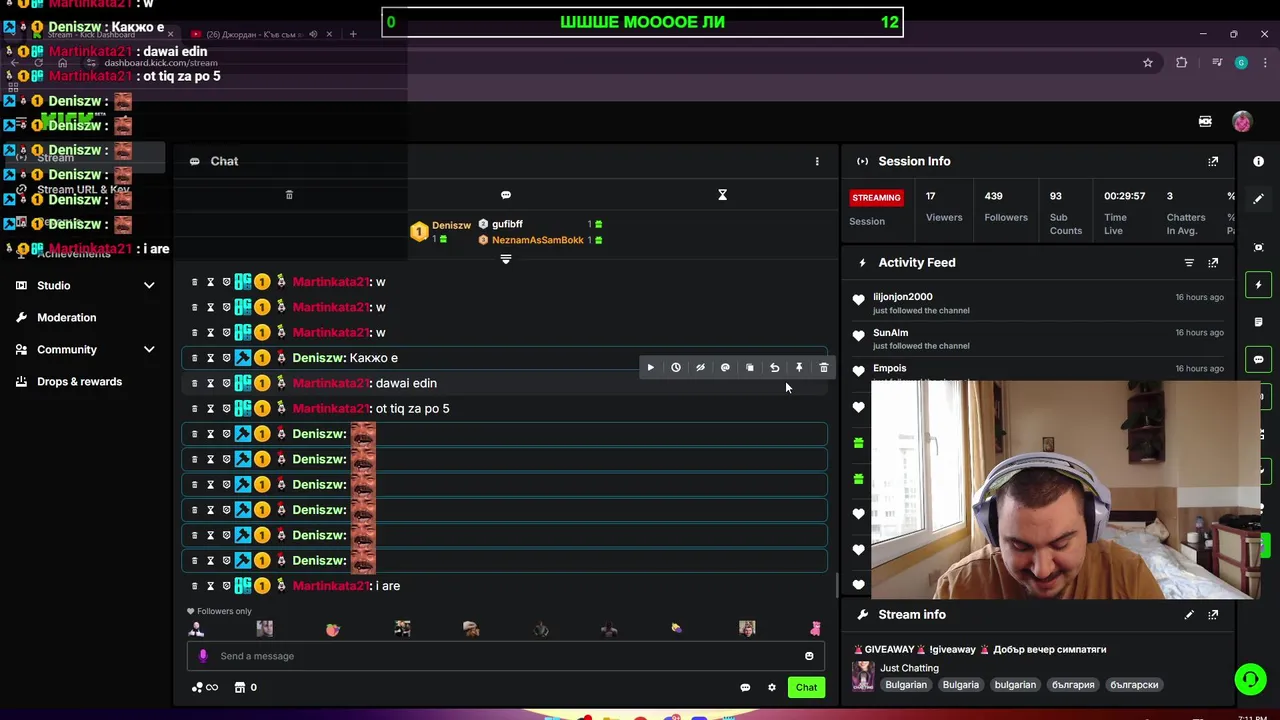Delete the 'dawai edin' message with its trash icon

tap(194, 383)
